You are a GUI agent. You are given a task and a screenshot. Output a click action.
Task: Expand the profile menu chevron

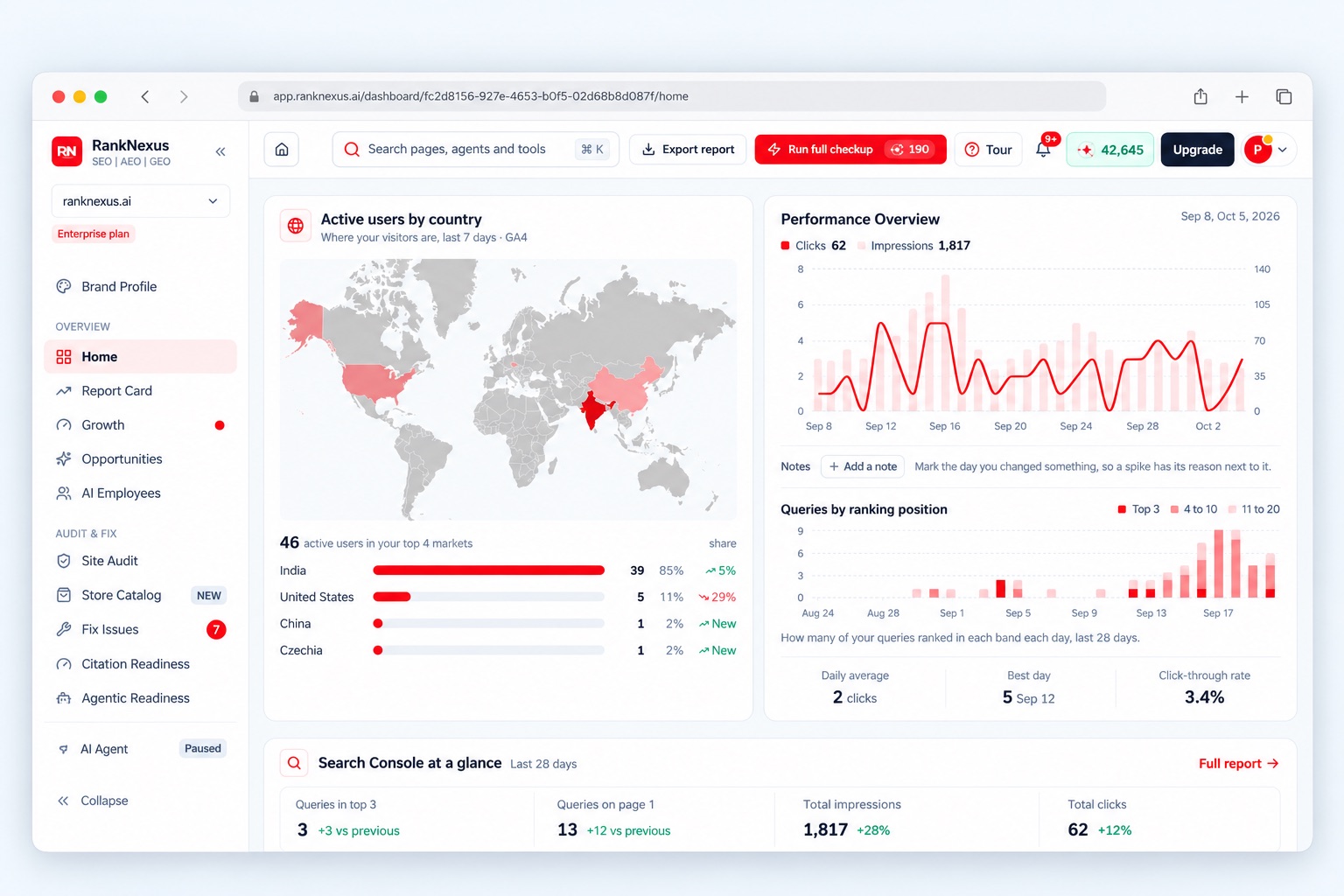pyautogui.click(x=1283, y=150)
